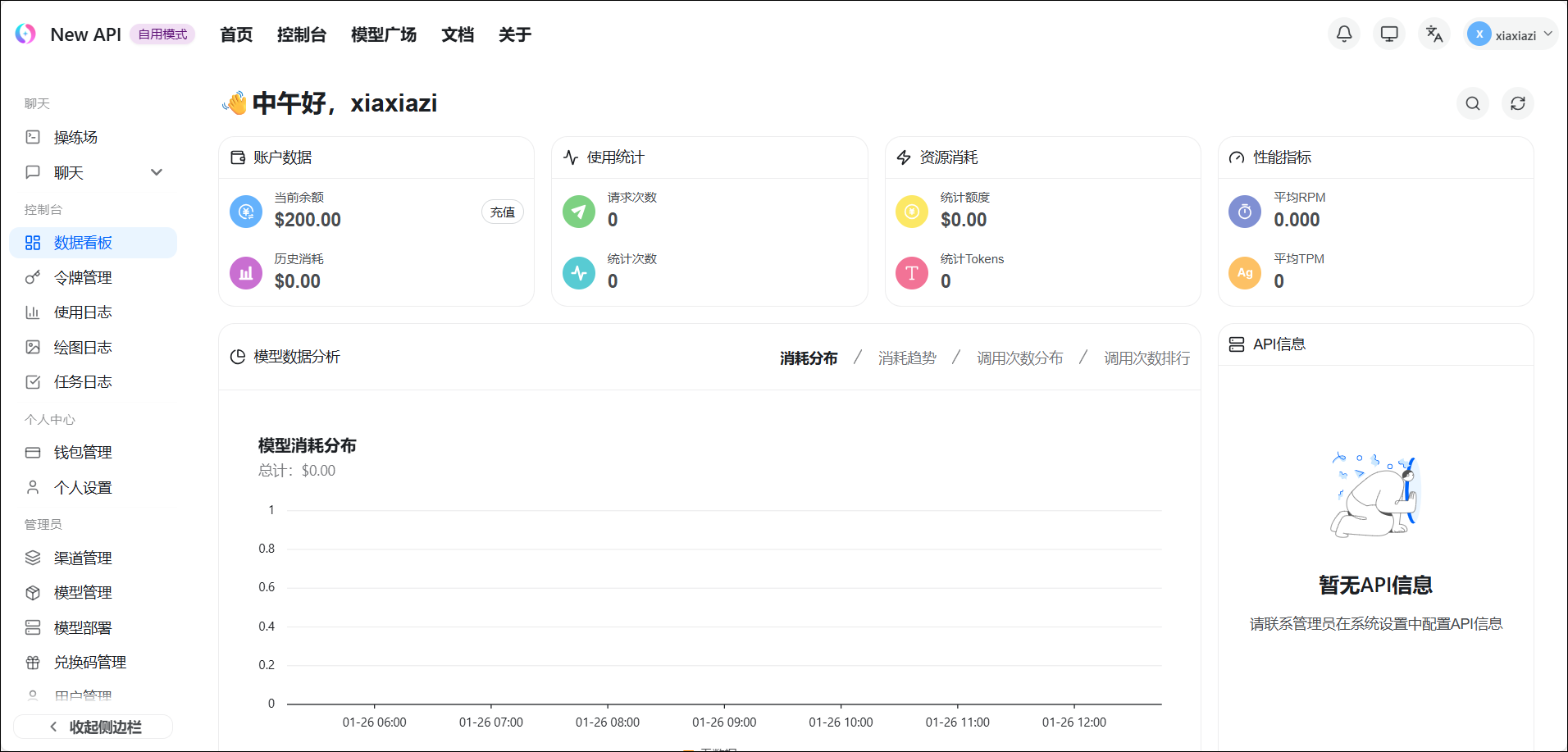Click the notification bell icon
The image size is (1568, 752).
[1344, 34]
